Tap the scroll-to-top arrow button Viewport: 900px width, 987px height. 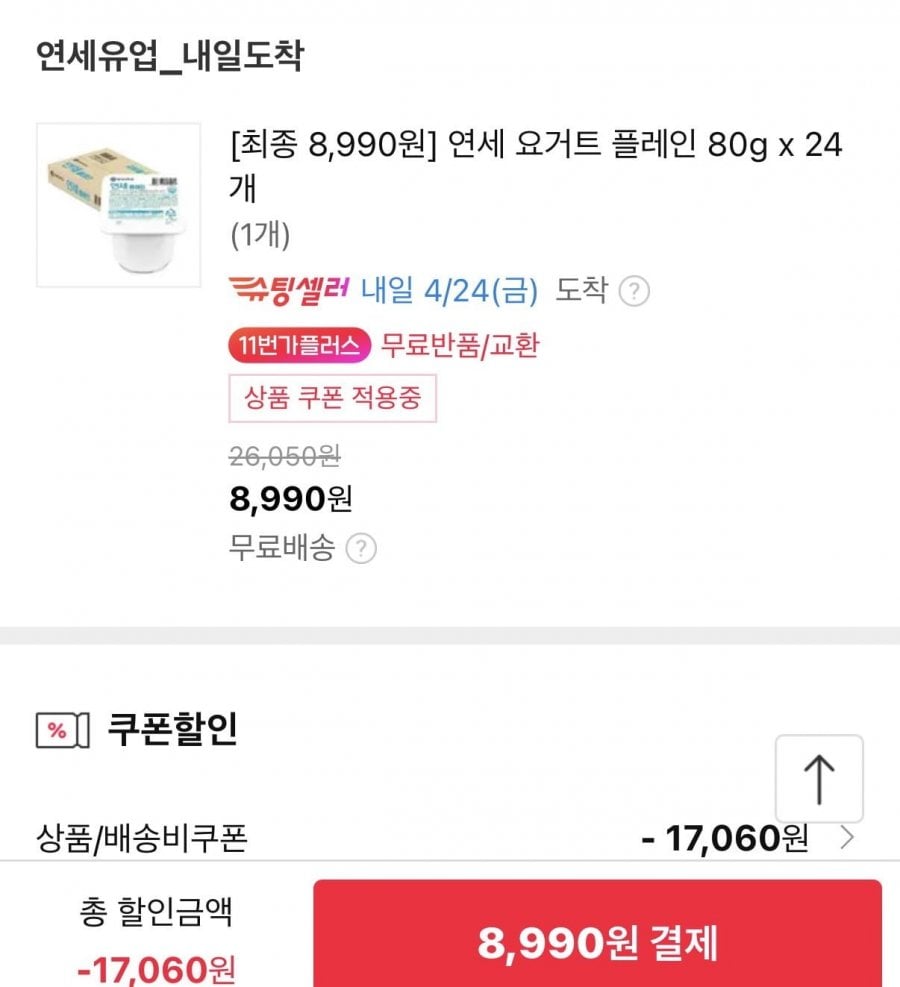click(x=819, y=779)
